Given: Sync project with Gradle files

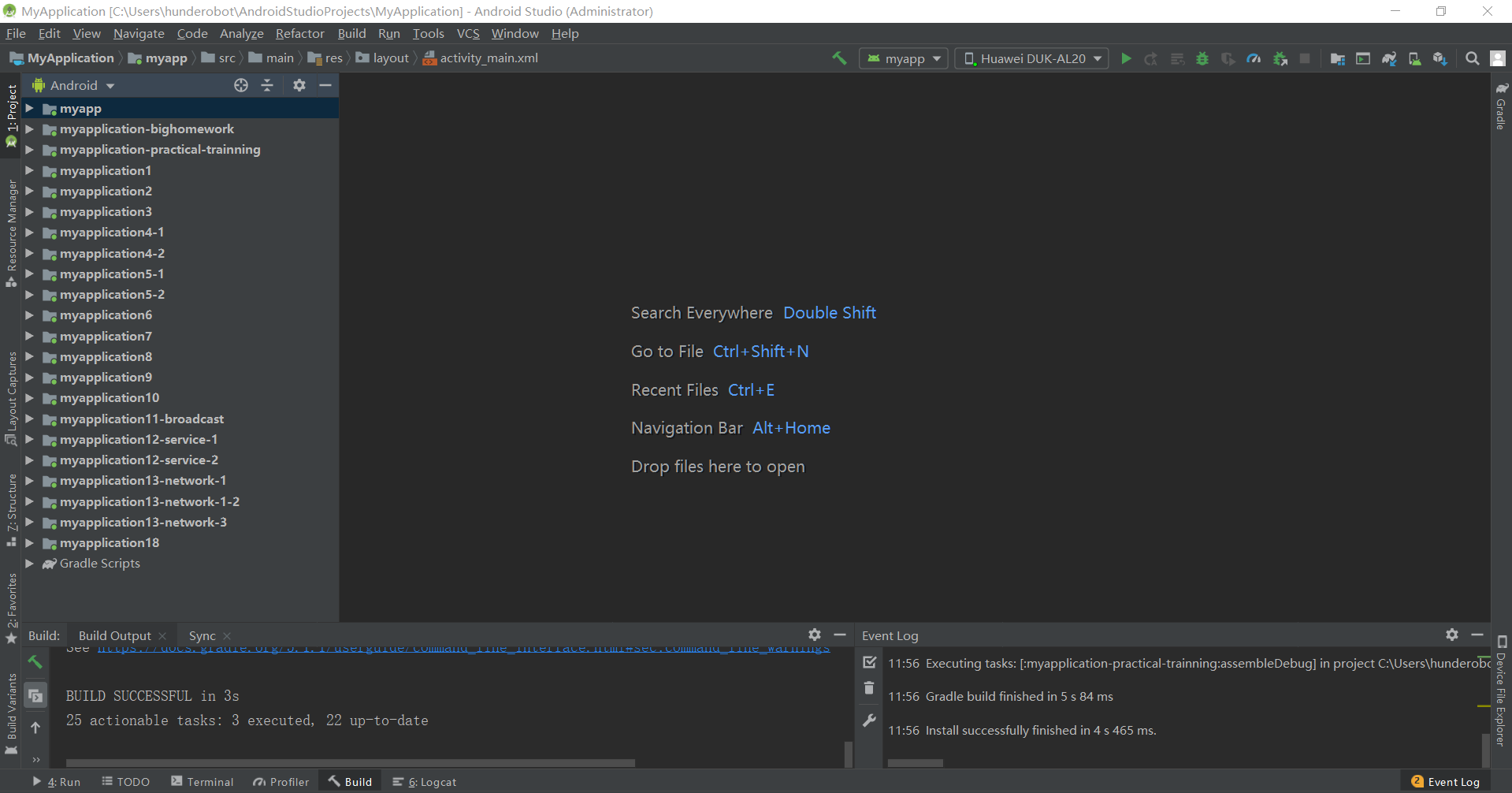Looking at the screenshot, I should [x=1389, y=58].
